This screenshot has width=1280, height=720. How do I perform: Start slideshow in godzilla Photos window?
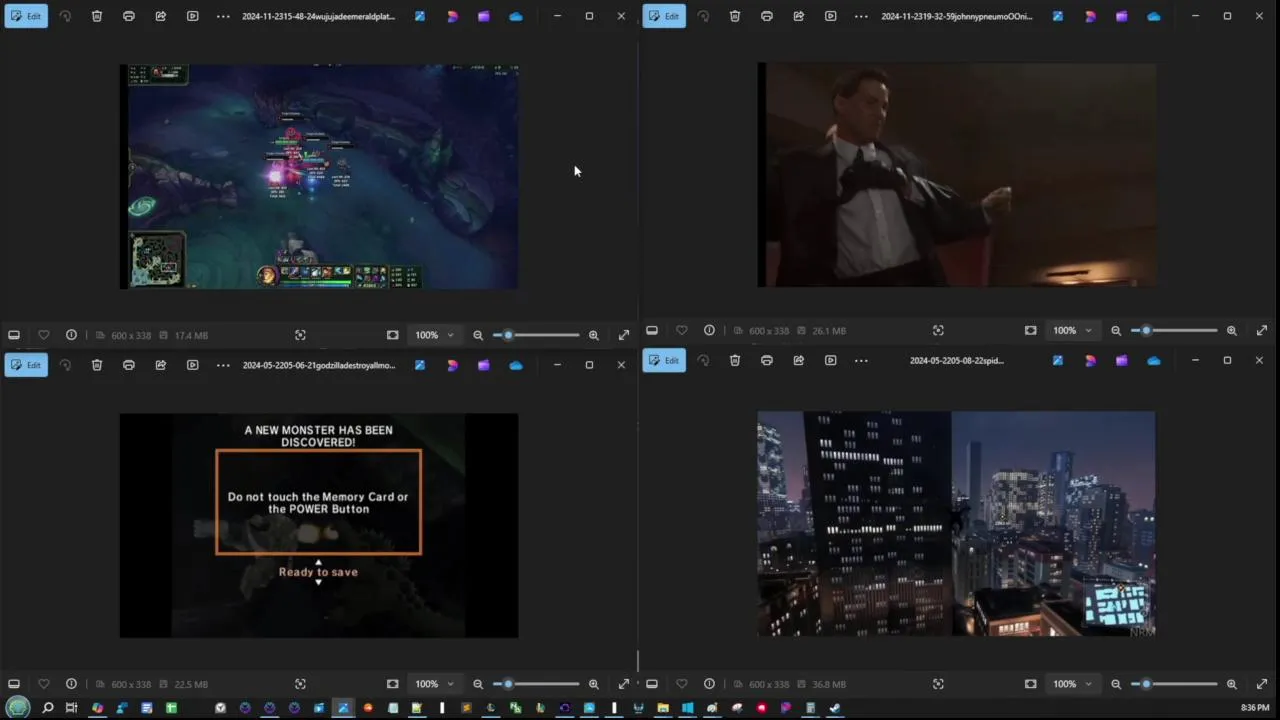coord(193,365)
